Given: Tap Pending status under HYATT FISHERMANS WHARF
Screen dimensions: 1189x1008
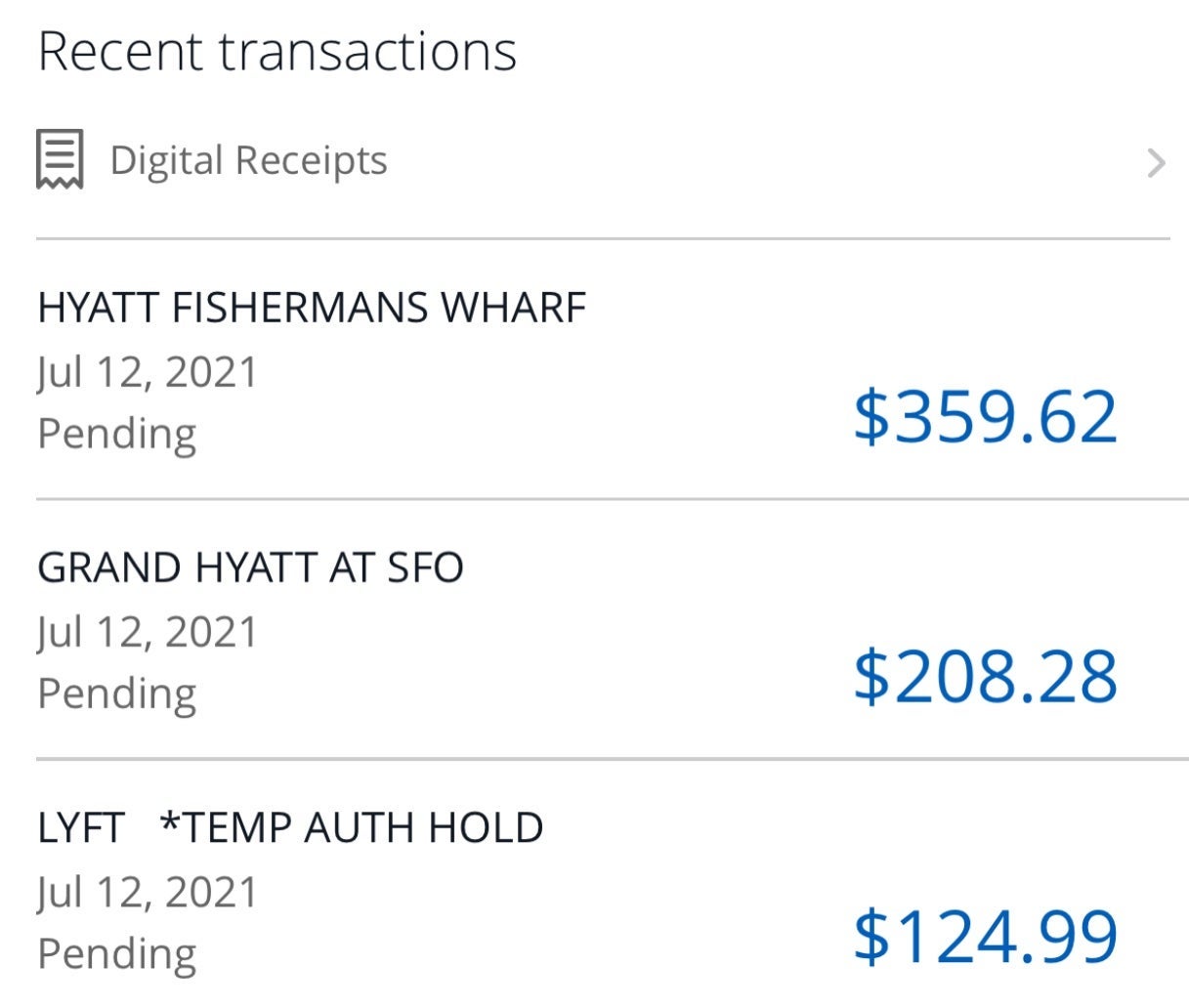Looking at the screenshot, I should coord(116,433).
